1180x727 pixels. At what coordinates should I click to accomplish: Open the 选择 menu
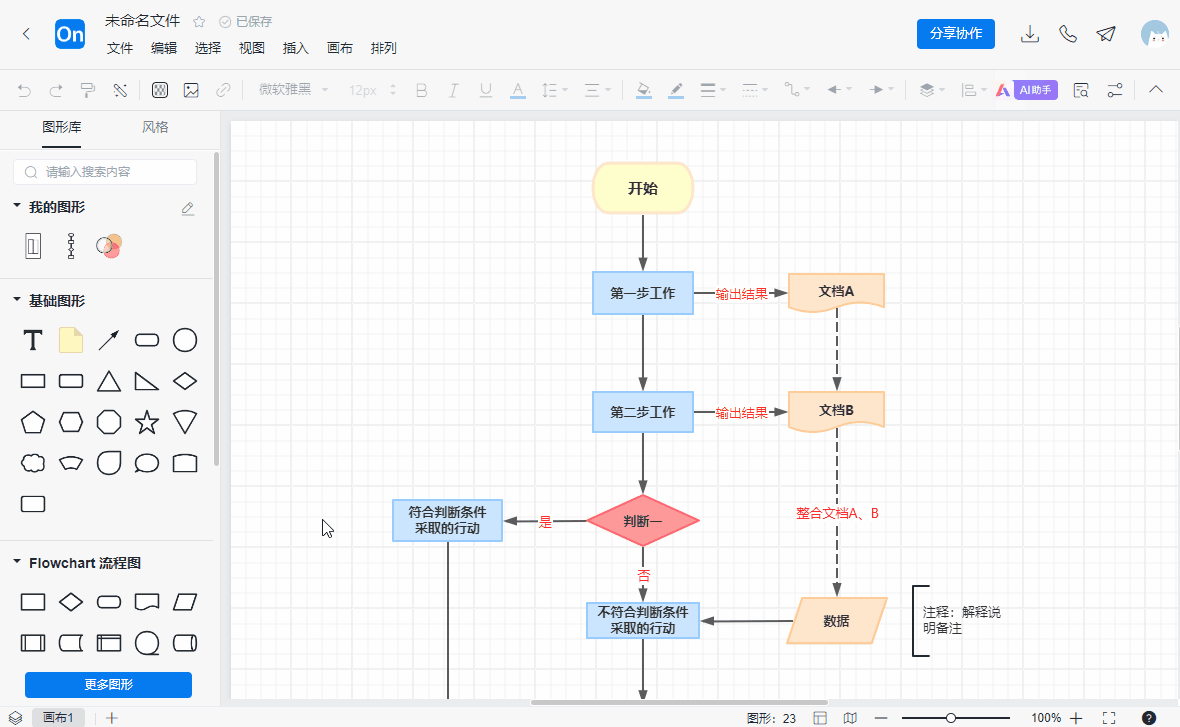(x=208, y=48)
